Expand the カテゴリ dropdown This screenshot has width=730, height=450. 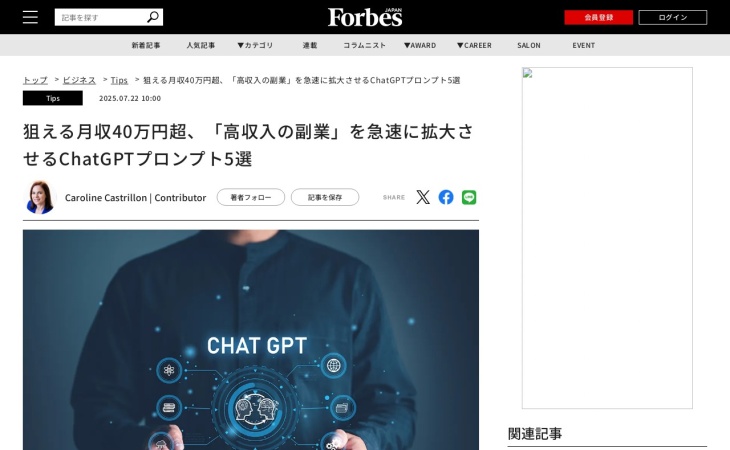tap(255, 45)
